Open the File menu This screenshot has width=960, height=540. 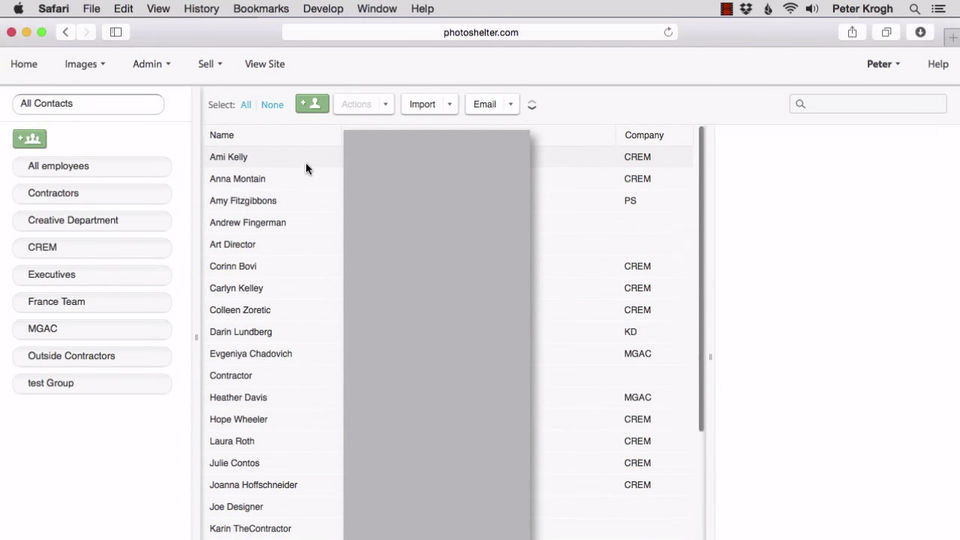click(91, 9)
